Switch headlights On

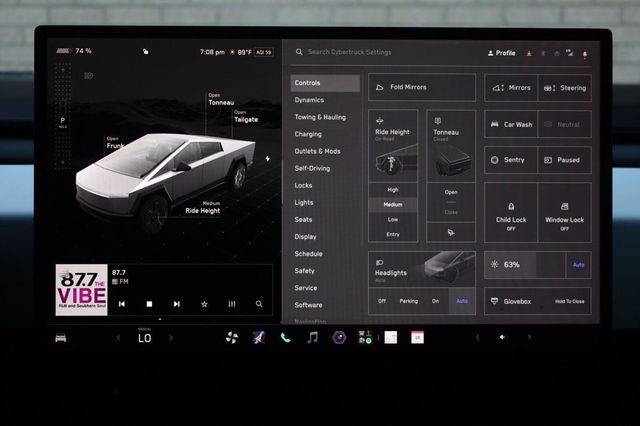pos(436,301)
